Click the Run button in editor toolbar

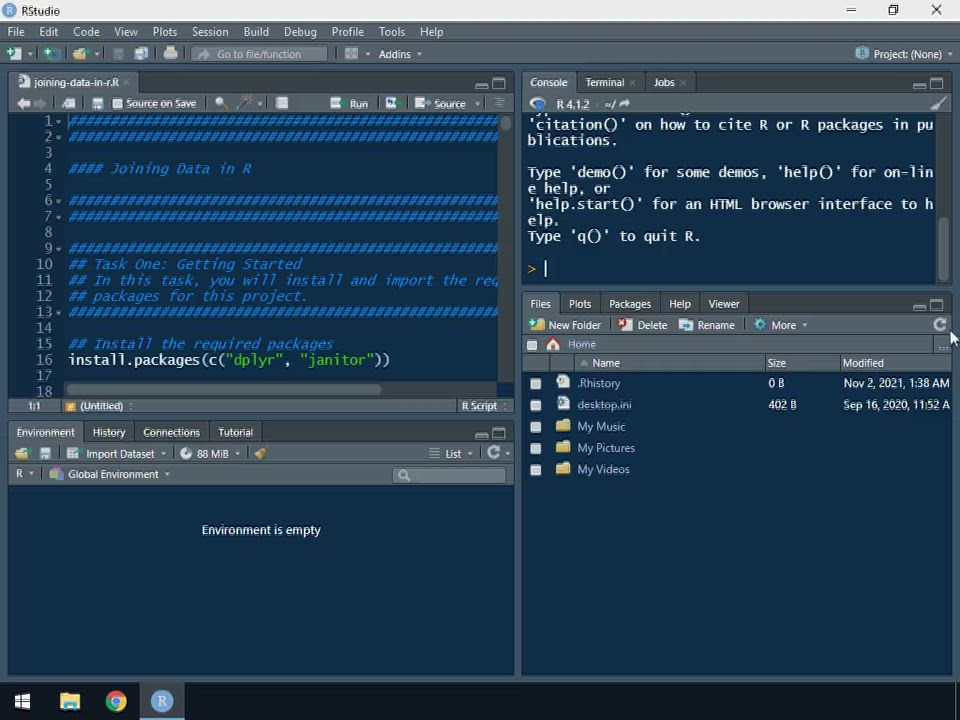coord(349,103)
